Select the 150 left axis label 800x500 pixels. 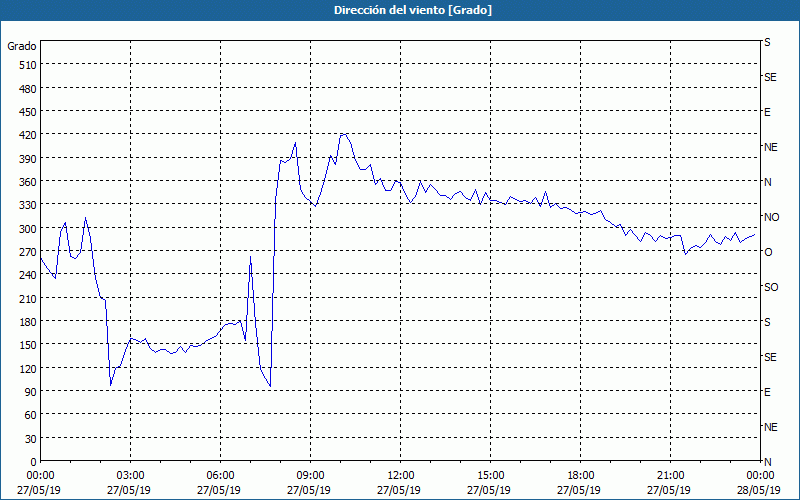click(28, 345)
